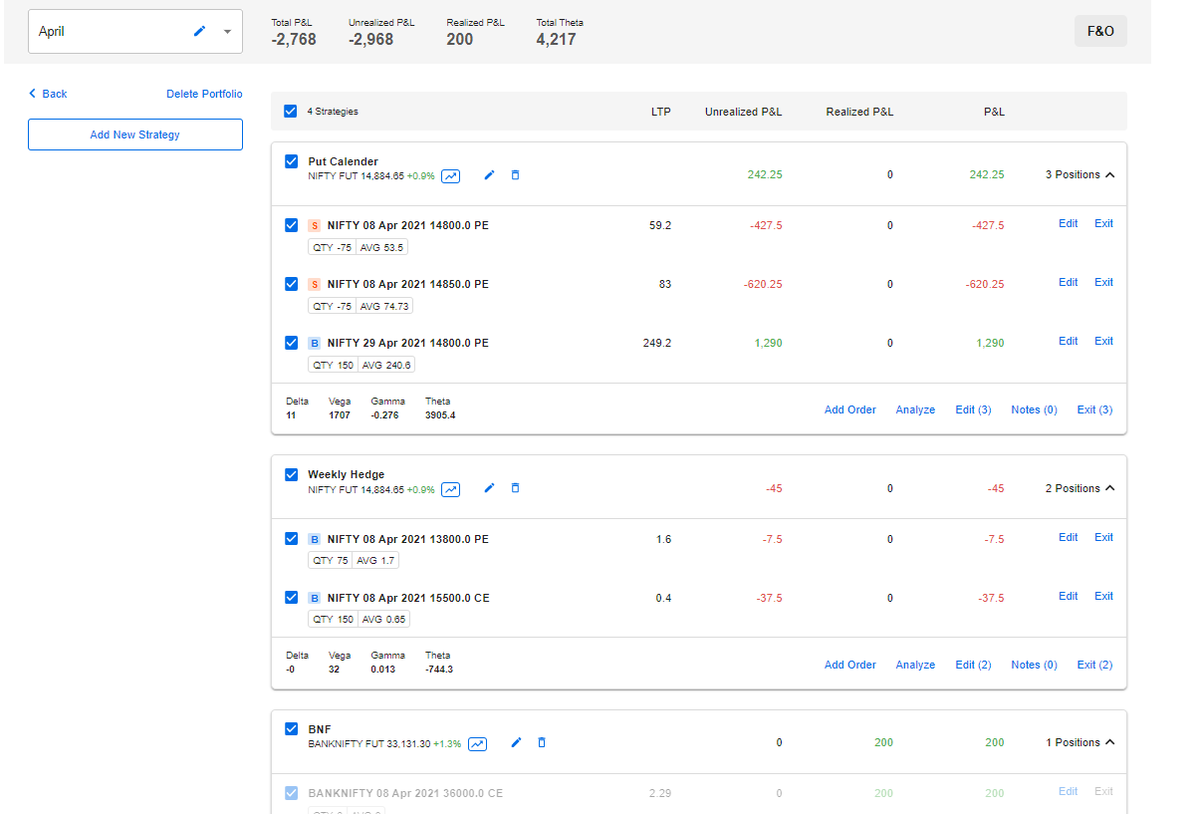The height and width of the screenshot is (814, 1200).
Task: Exit the NIFTY 29 Apr 14800.0 PE position
Action: (1104, 342)
